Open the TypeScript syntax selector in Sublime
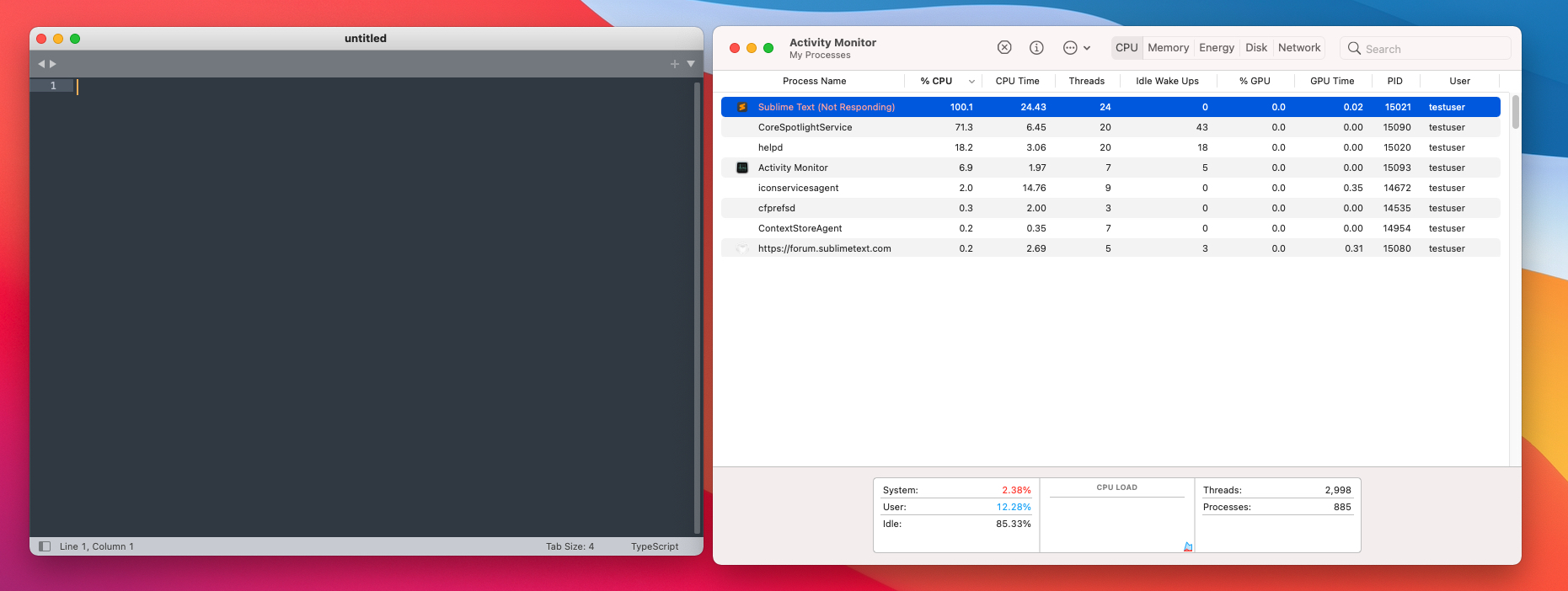 (655, 546)
